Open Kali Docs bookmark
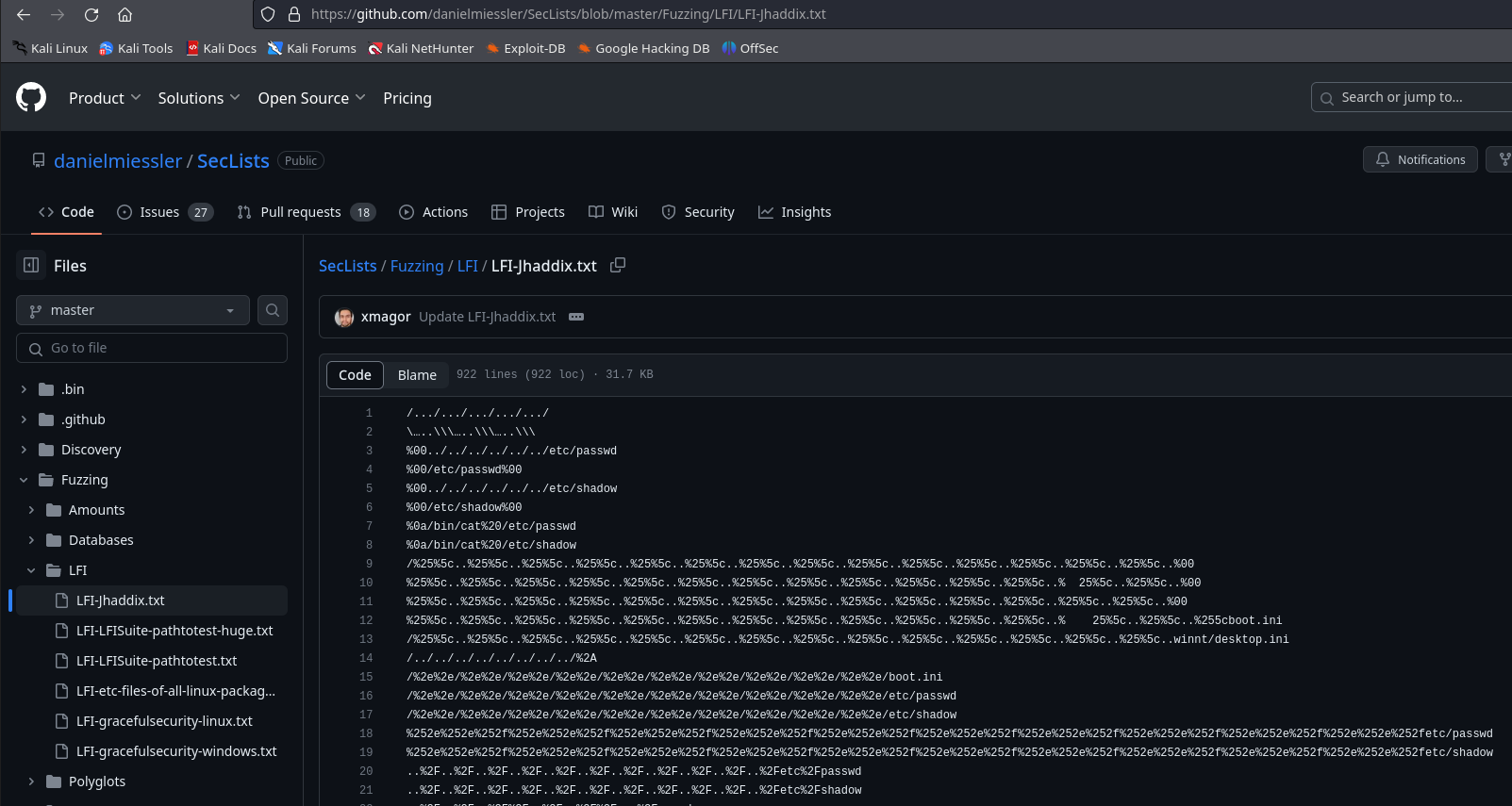 [x=221, y=48]
